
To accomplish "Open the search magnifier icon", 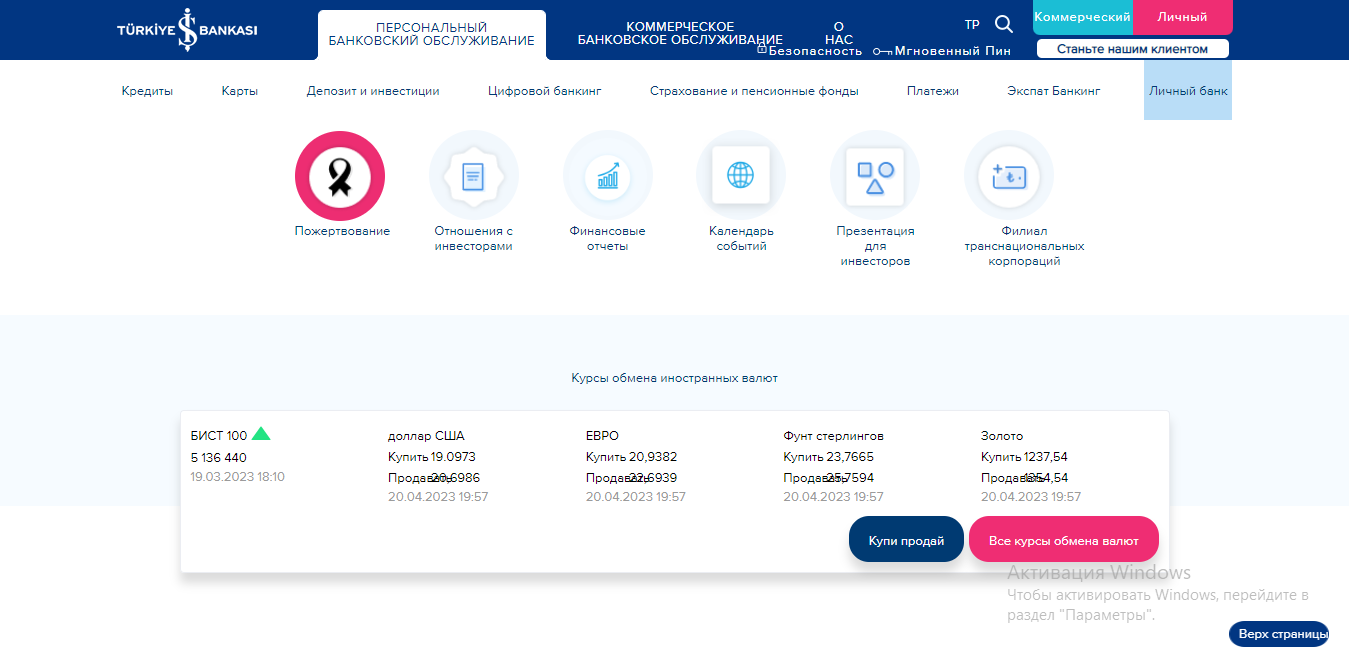I will [x=1004, y=25].
